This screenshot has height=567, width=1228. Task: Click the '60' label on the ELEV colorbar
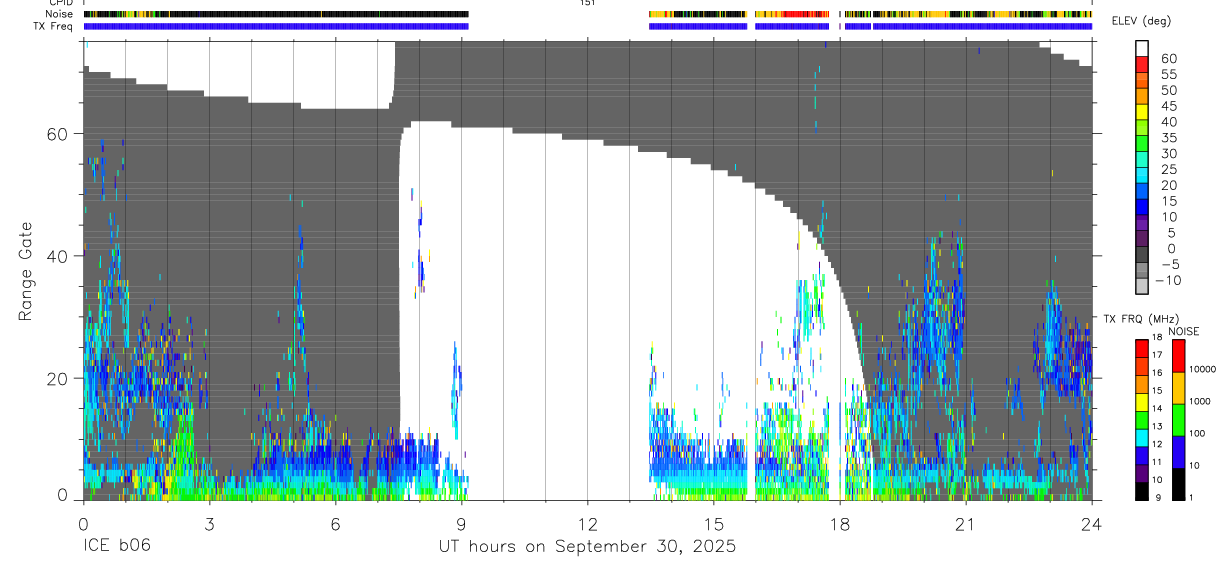point(1168,58)
